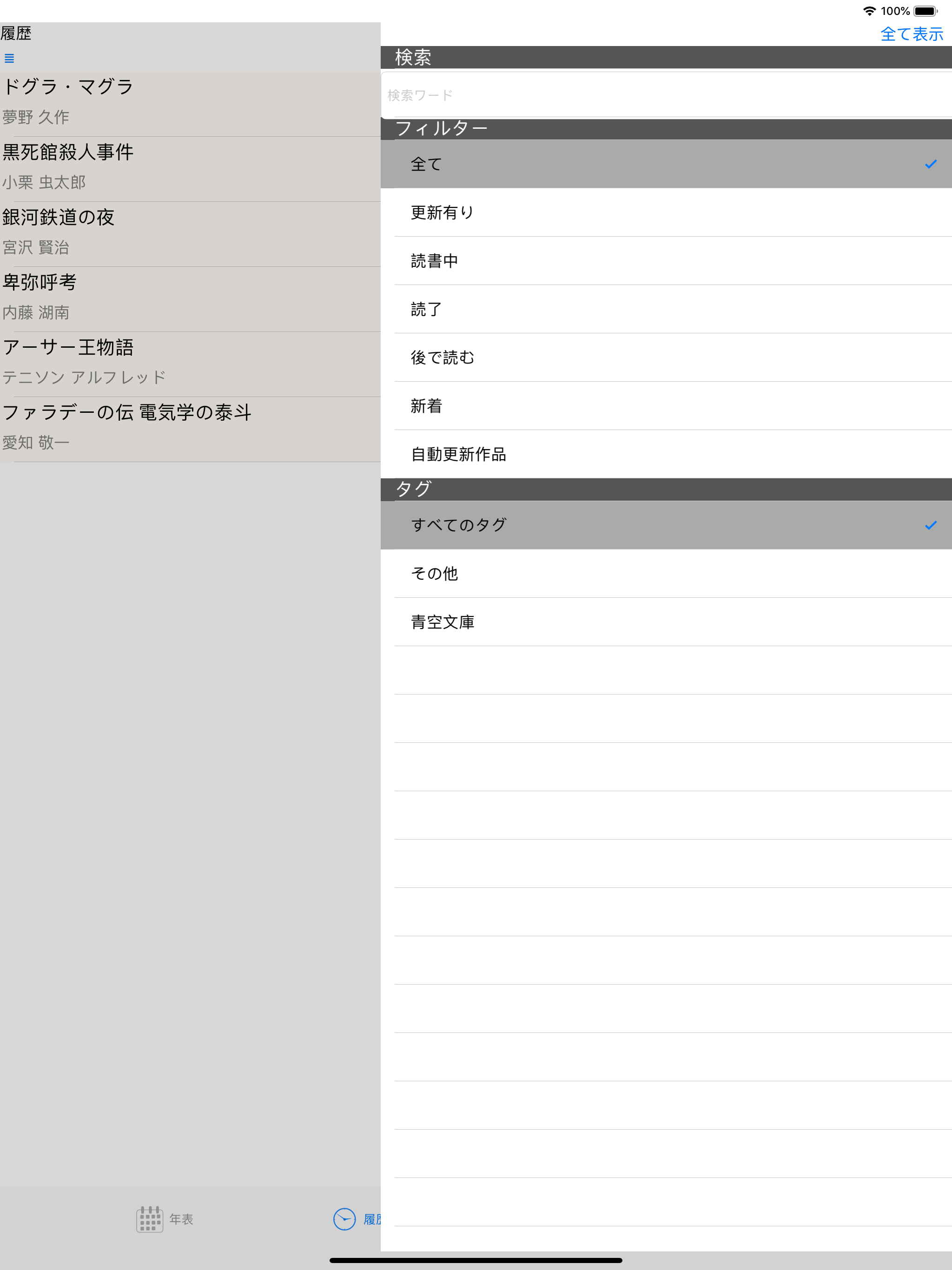Tap the Wi-Fi status icon
The height and width of the screenshot is (1270, 952).
(869, 11)
